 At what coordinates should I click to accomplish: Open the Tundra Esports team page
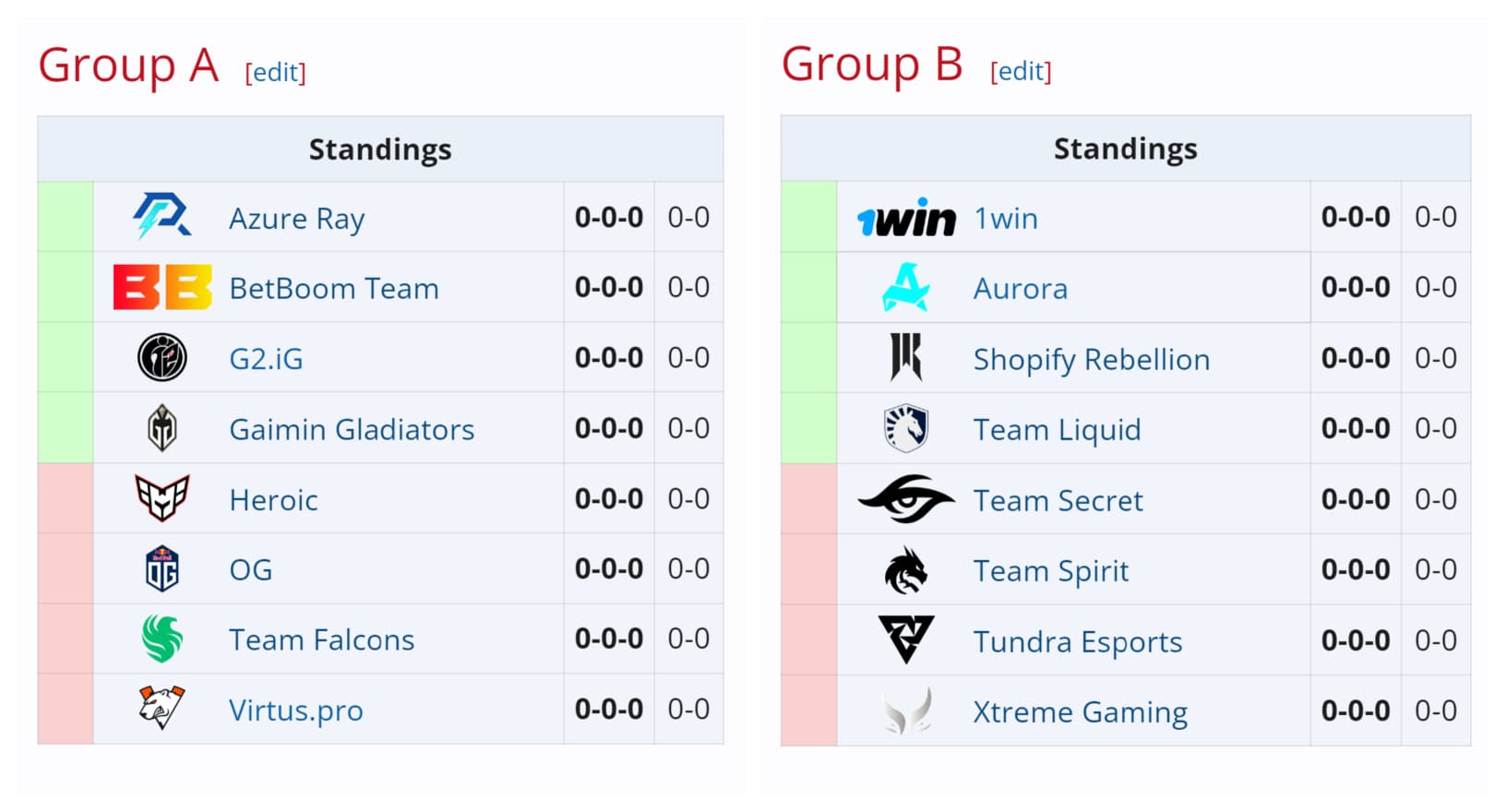coord(1077,640)
